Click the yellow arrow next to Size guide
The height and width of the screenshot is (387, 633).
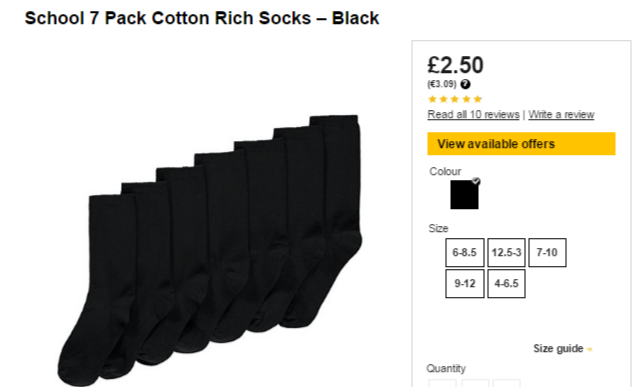(x=589, y=349)
